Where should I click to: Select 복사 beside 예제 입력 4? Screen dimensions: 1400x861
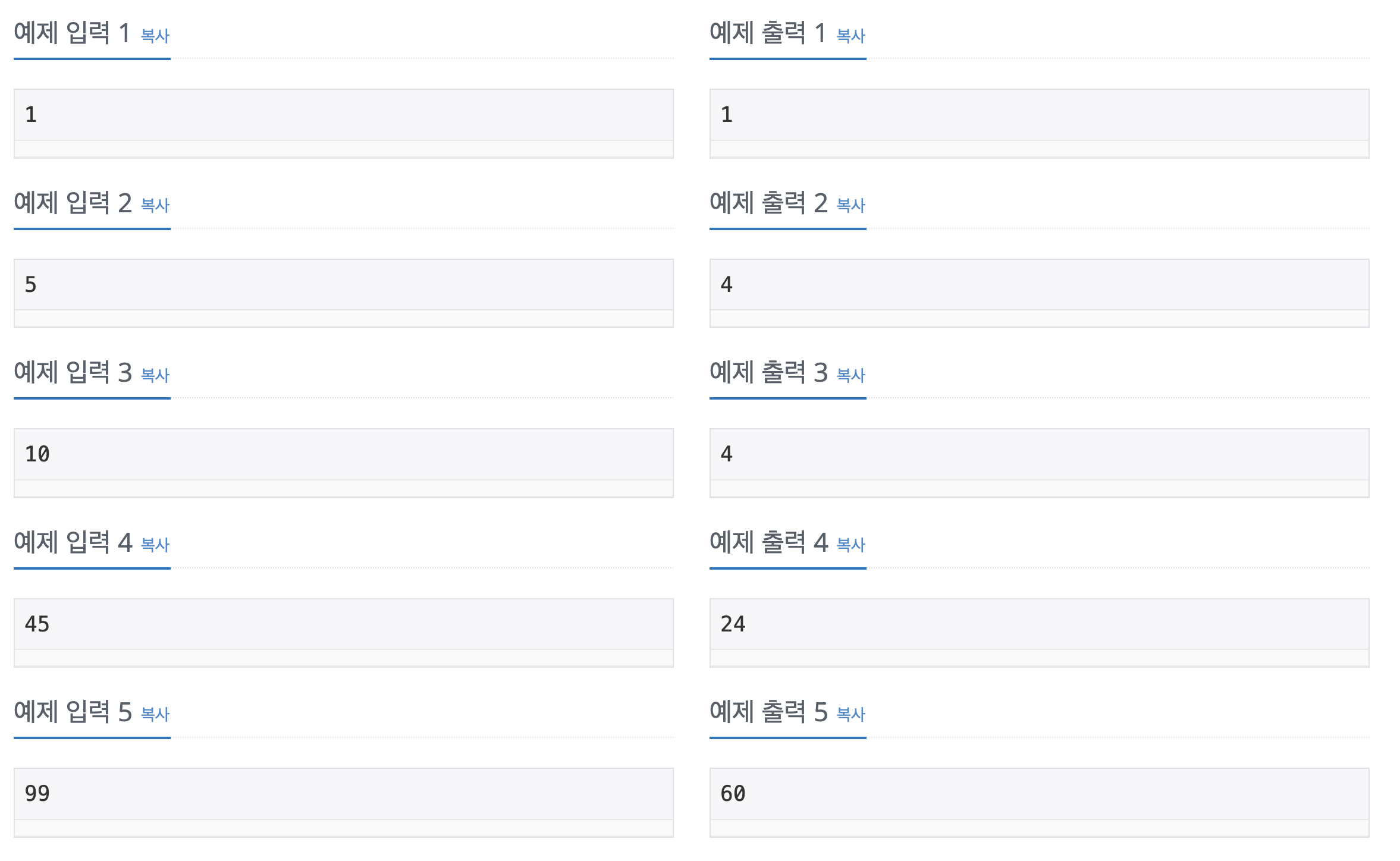click(x=155, y=545)
